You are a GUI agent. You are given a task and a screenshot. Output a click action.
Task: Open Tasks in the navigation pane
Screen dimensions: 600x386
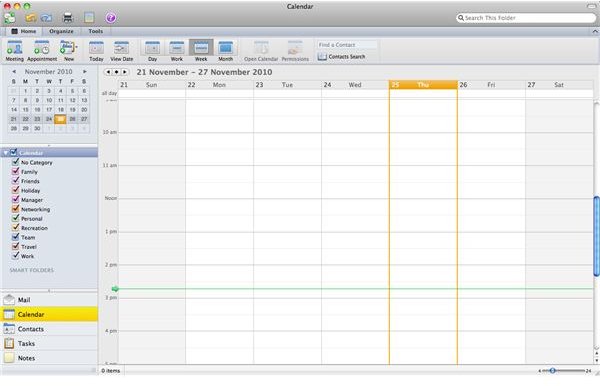(49, 344)
